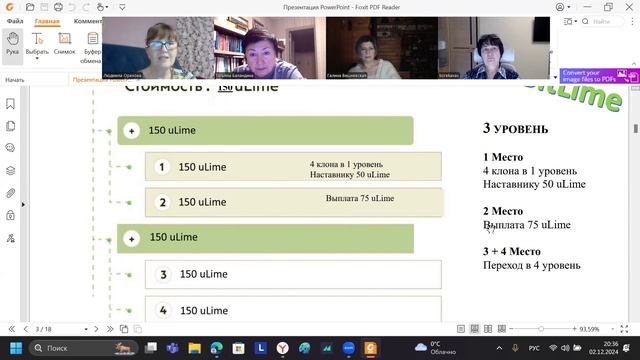Image resolution: width=640 pixels, height=360 pixels.
Task: Click the РУС language indicator
Action: pos(534,348)
